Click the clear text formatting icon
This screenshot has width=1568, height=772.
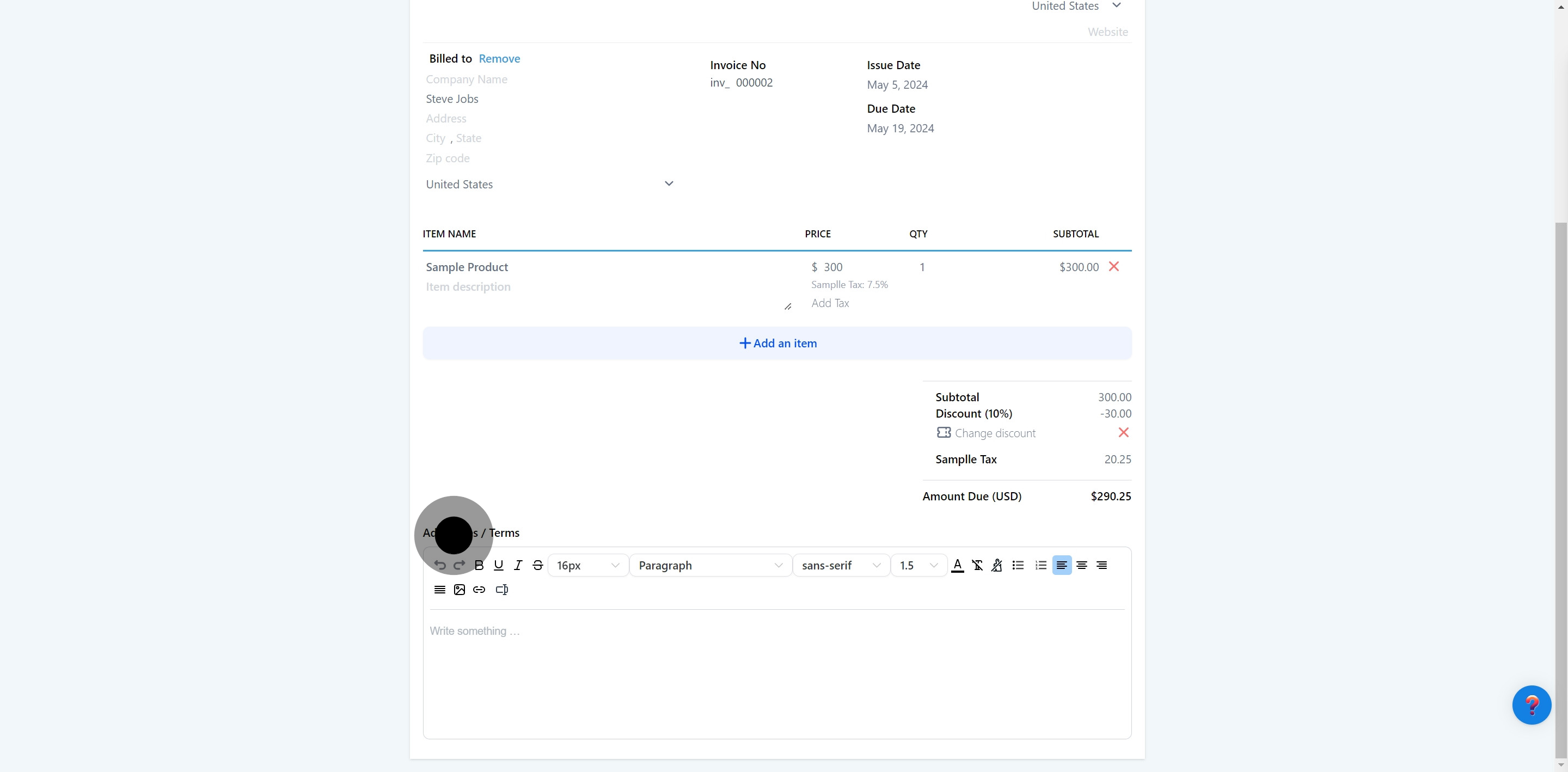977,565
